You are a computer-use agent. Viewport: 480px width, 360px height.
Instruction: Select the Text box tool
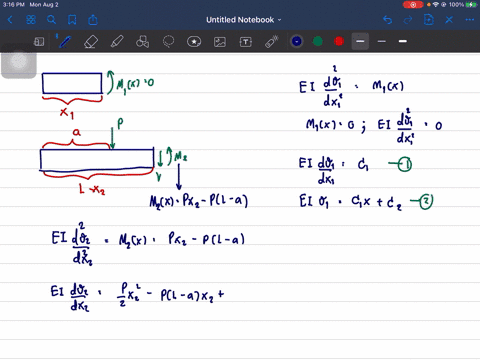[246, 42]
